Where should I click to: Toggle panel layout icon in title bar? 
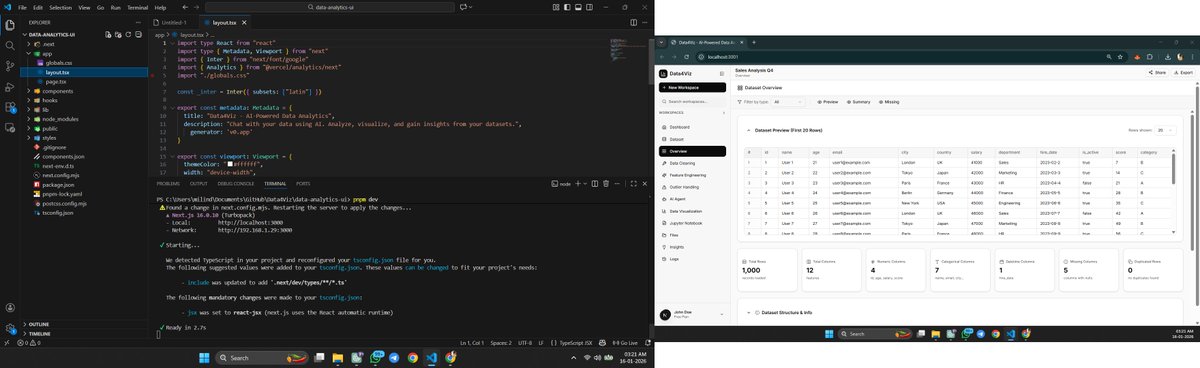[578, 7]
